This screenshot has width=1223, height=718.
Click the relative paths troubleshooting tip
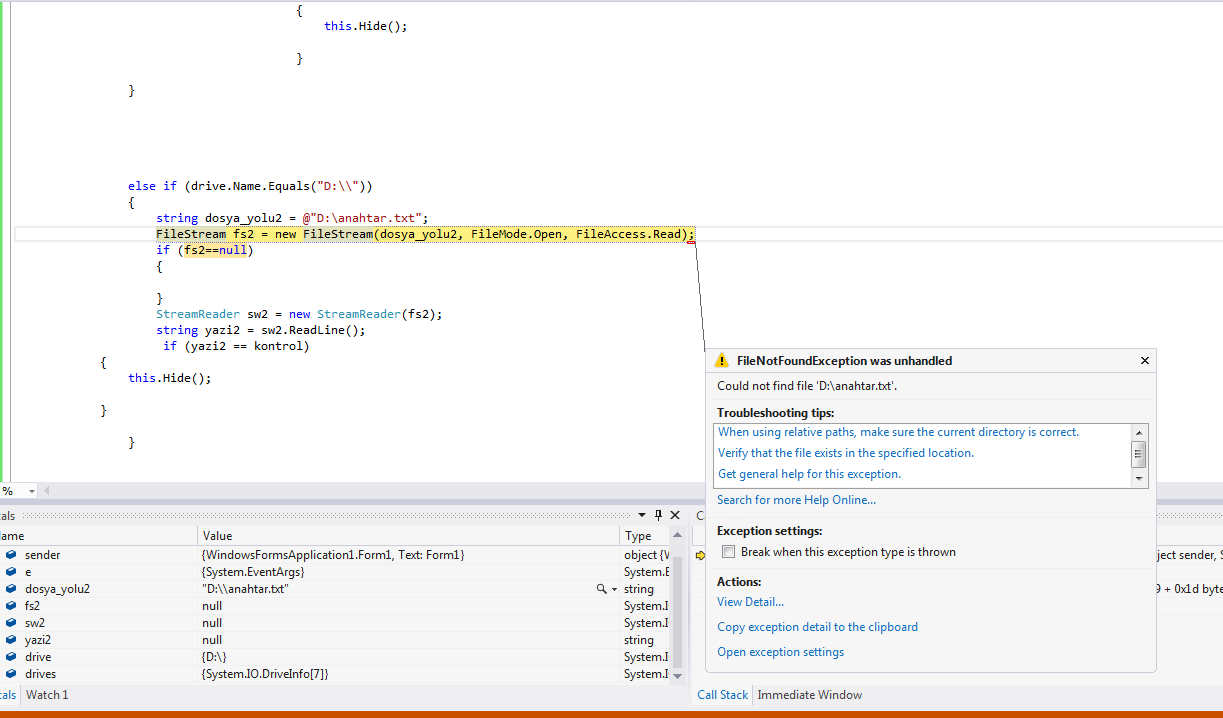[898, 432]
